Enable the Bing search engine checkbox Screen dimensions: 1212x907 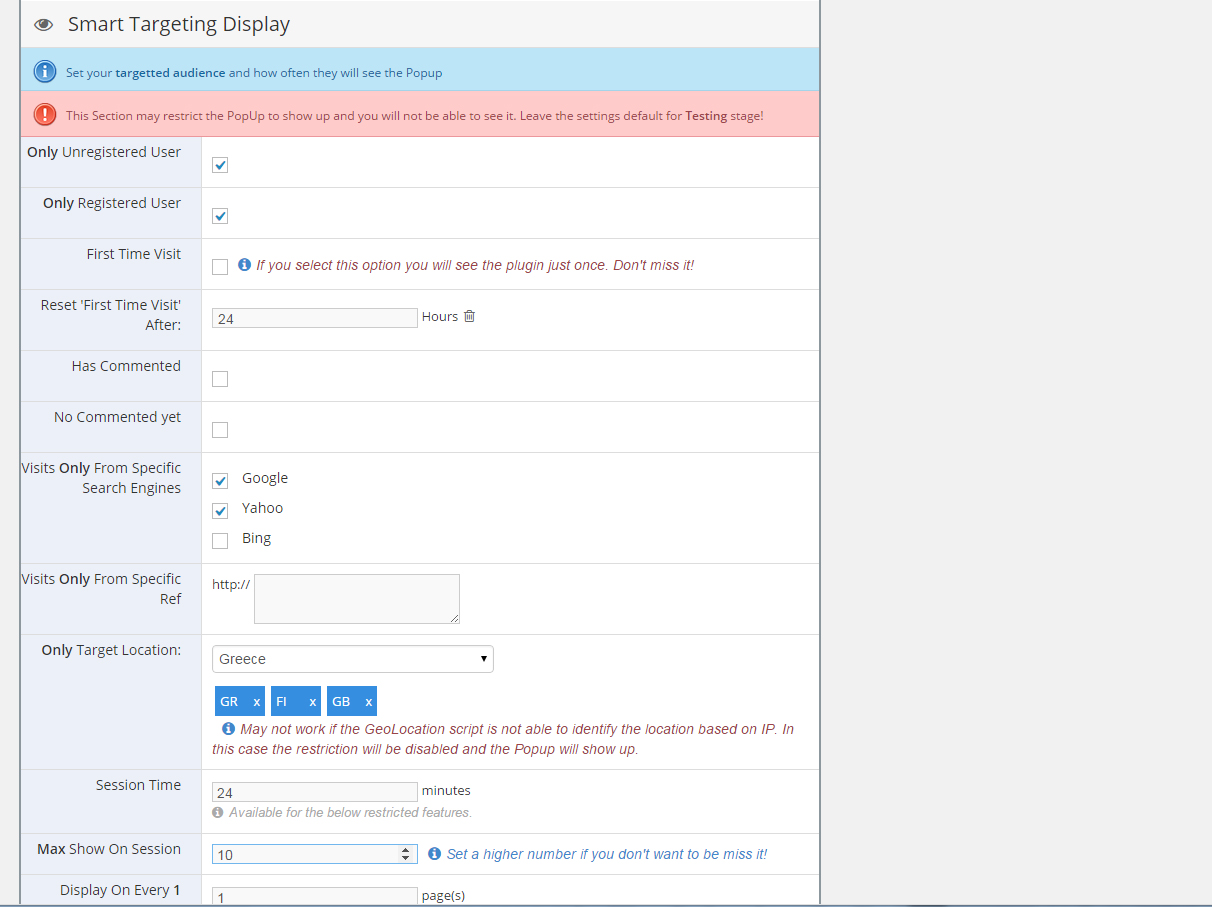[220, 541]
